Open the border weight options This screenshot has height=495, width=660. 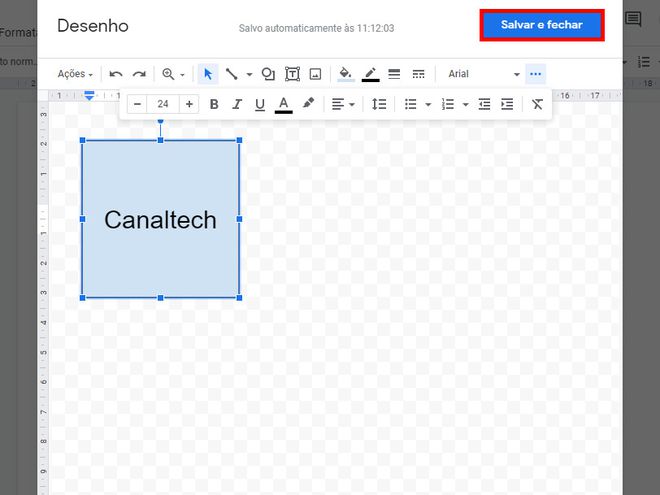(x=394, y=74)
